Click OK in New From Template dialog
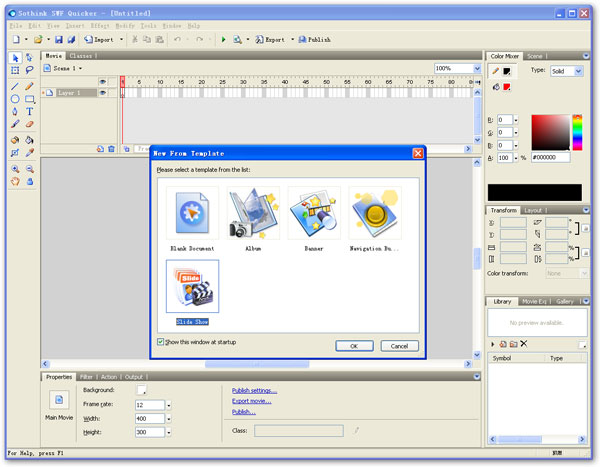 (x=354, y=346)
